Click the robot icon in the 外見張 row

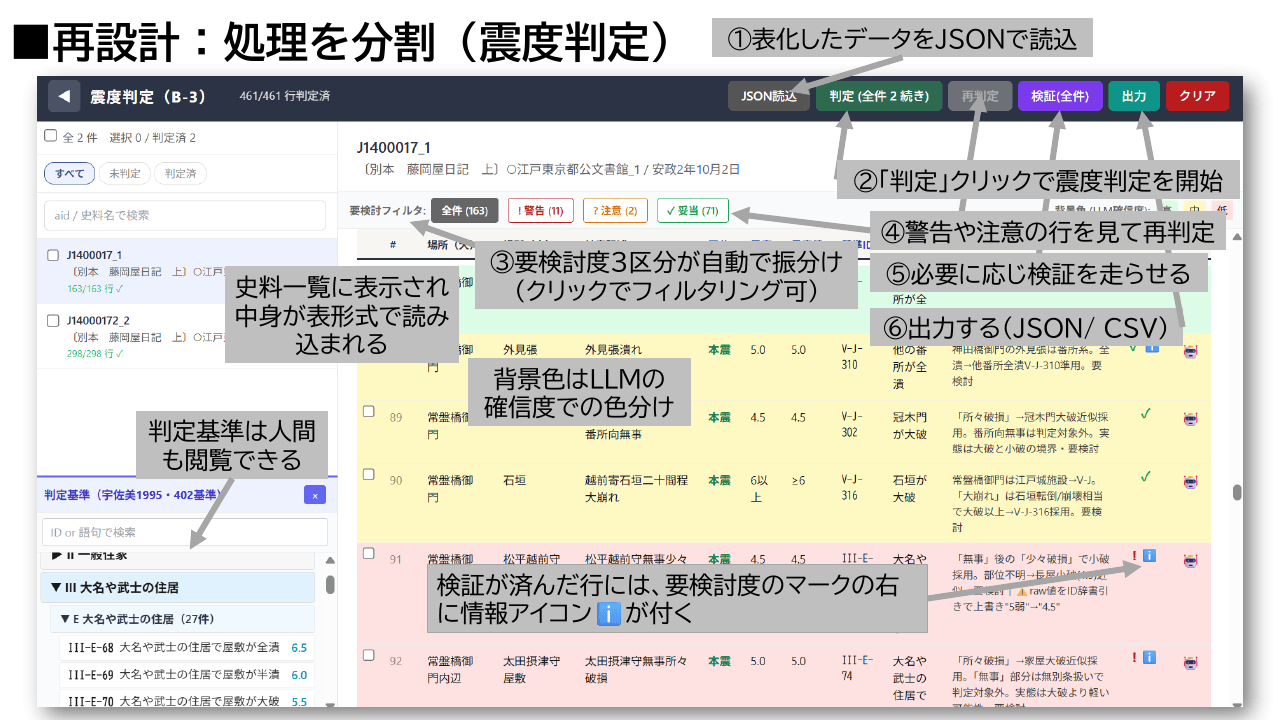(1190, 351)
